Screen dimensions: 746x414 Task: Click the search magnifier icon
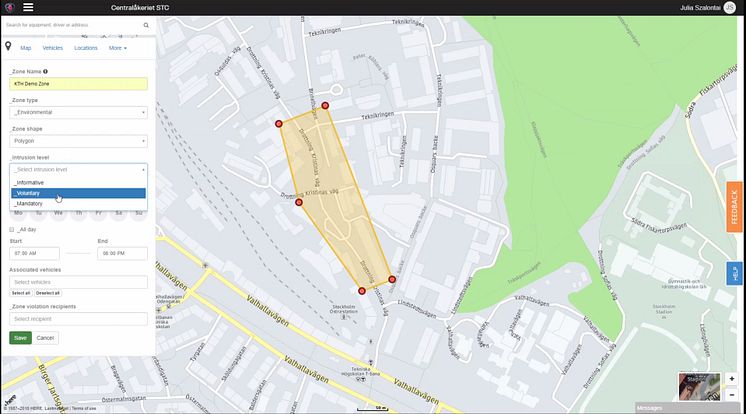tap(146, 25)
